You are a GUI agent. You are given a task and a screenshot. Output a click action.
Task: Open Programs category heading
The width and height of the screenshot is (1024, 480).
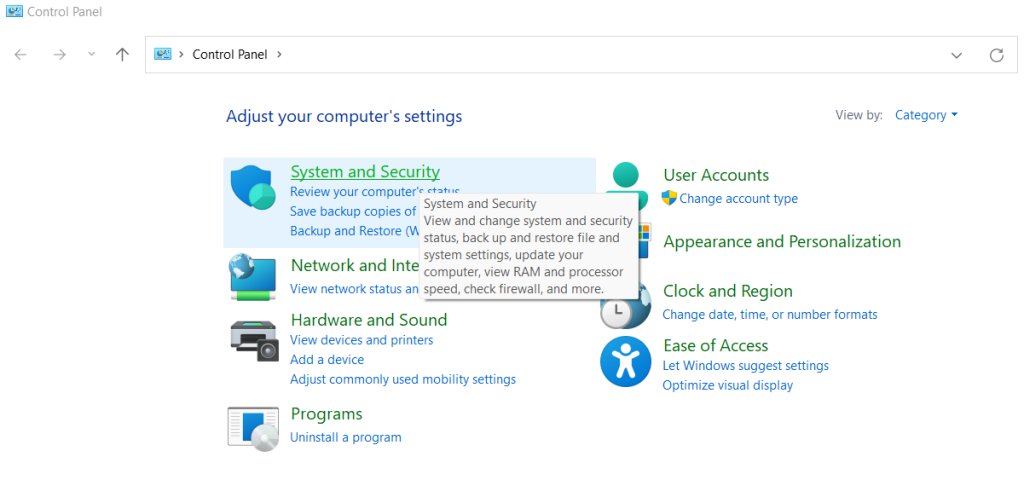[x=327, y=414]
